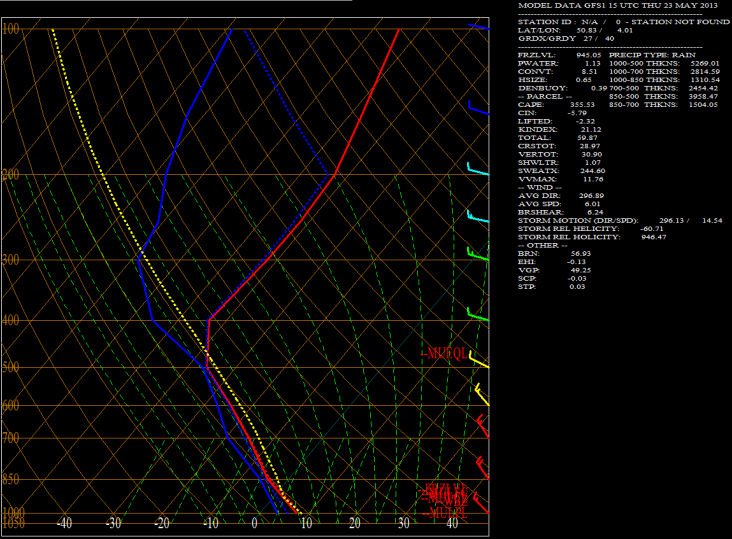Select the VERTOT value 30.90
Viewport: 732px width, 539px height.
(x=591, y=154)
